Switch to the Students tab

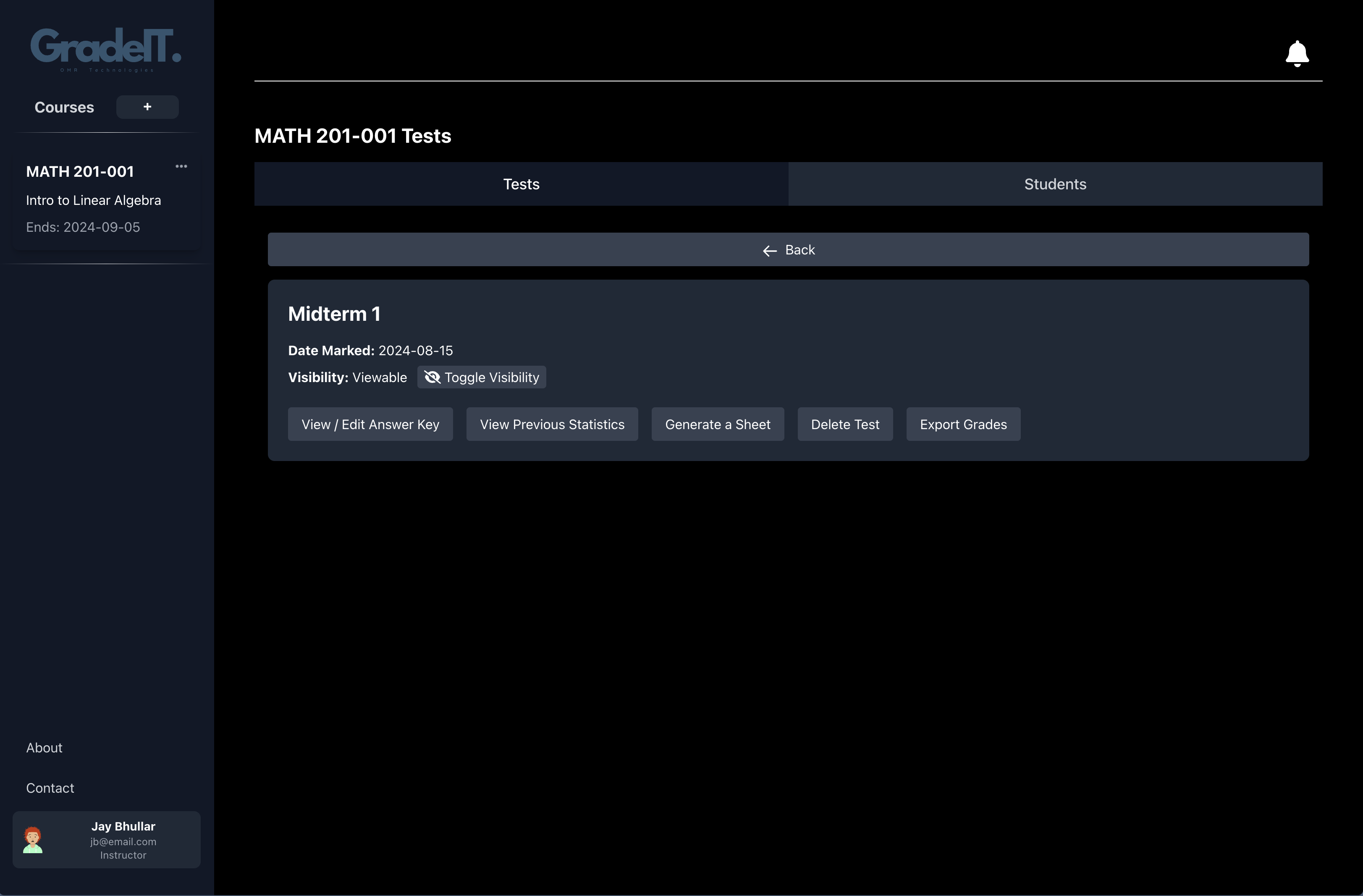tap(1055, 183)
